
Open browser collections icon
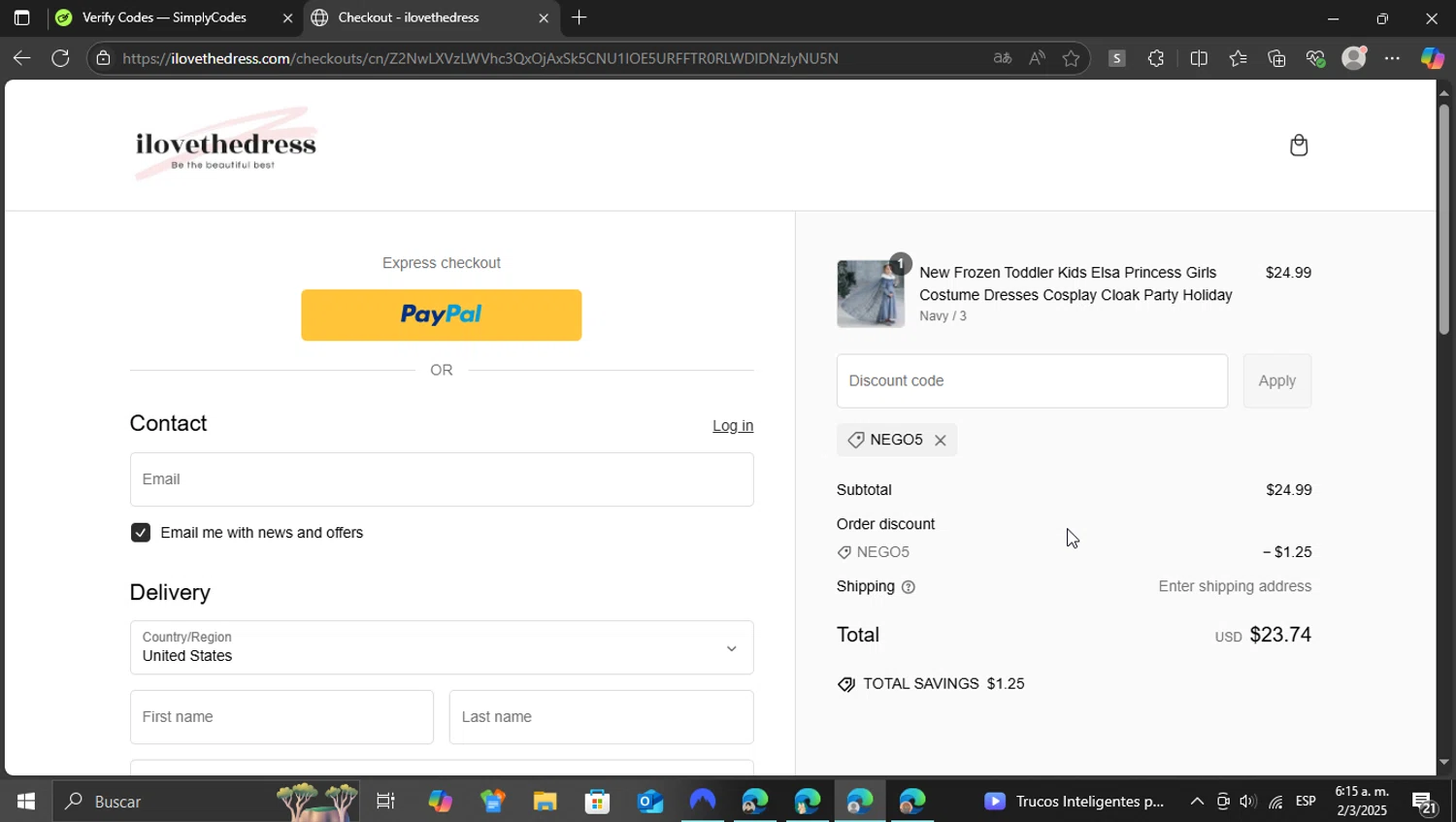tap(1276, 58)
